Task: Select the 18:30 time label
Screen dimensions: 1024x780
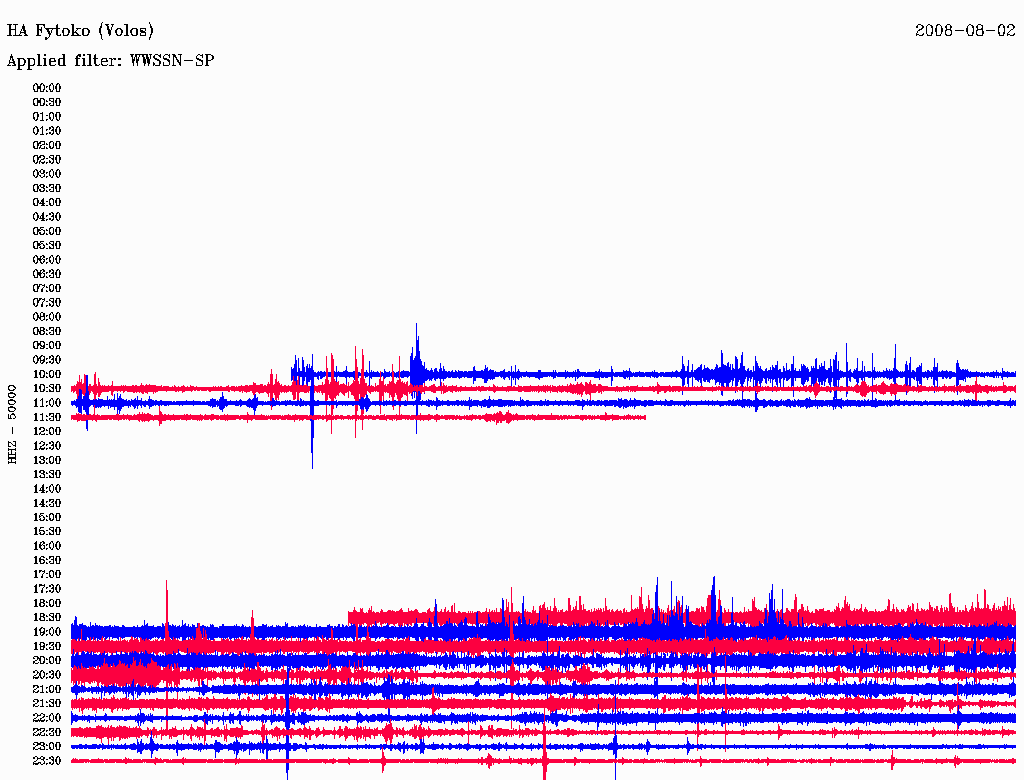Action: 47,617
